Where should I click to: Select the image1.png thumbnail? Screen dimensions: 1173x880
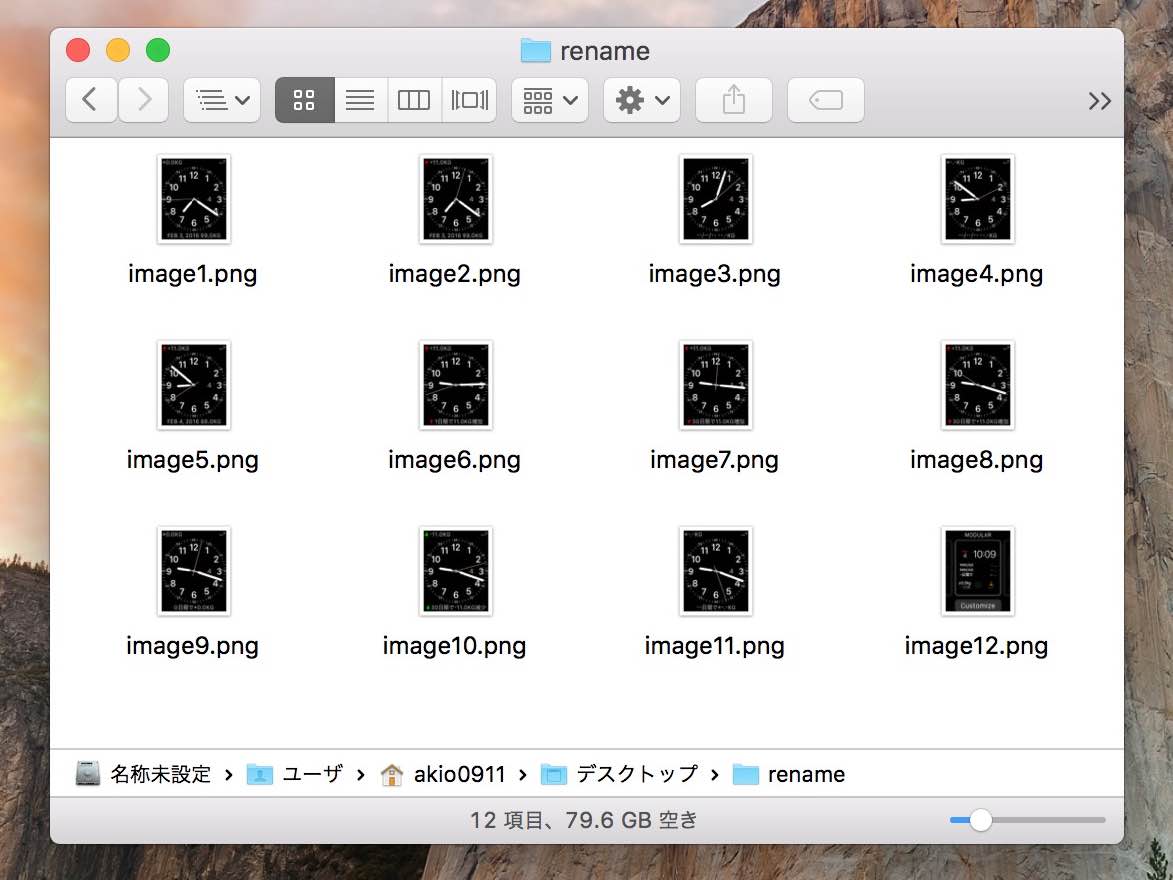(194, 199)
